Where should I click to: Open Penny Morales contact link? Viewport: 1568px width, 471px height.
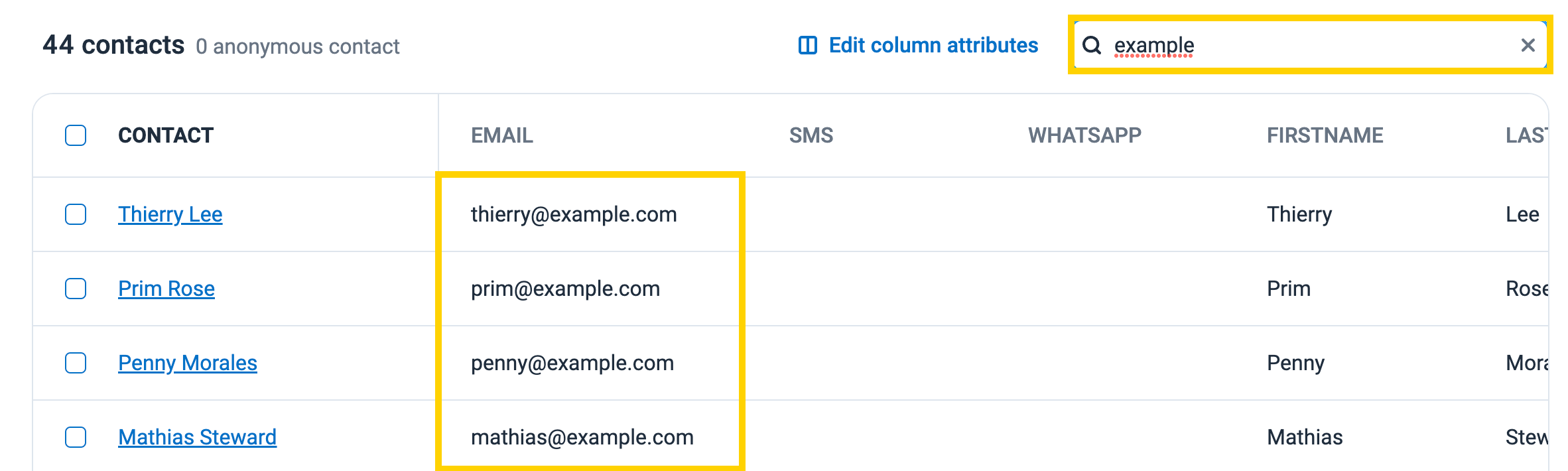point(187,363)
